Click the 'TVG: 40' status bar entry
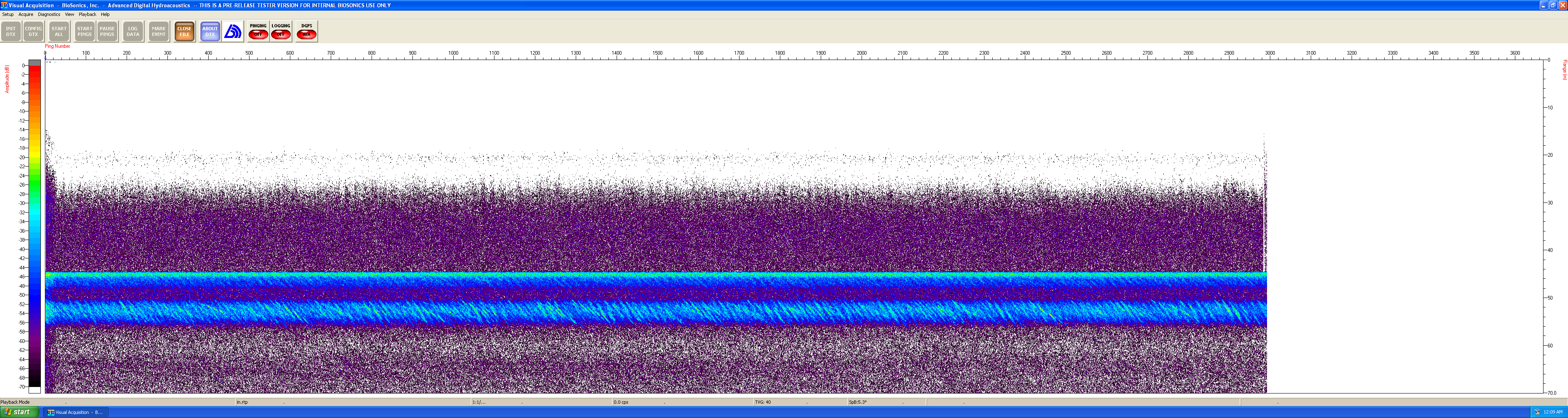 click(763, 402)
